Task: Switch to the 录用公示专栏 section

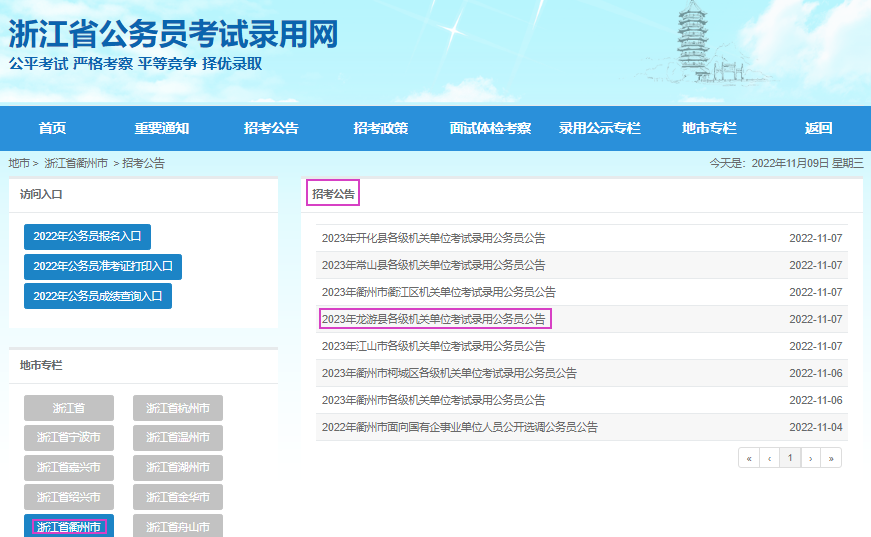Action: click(599, 128)
